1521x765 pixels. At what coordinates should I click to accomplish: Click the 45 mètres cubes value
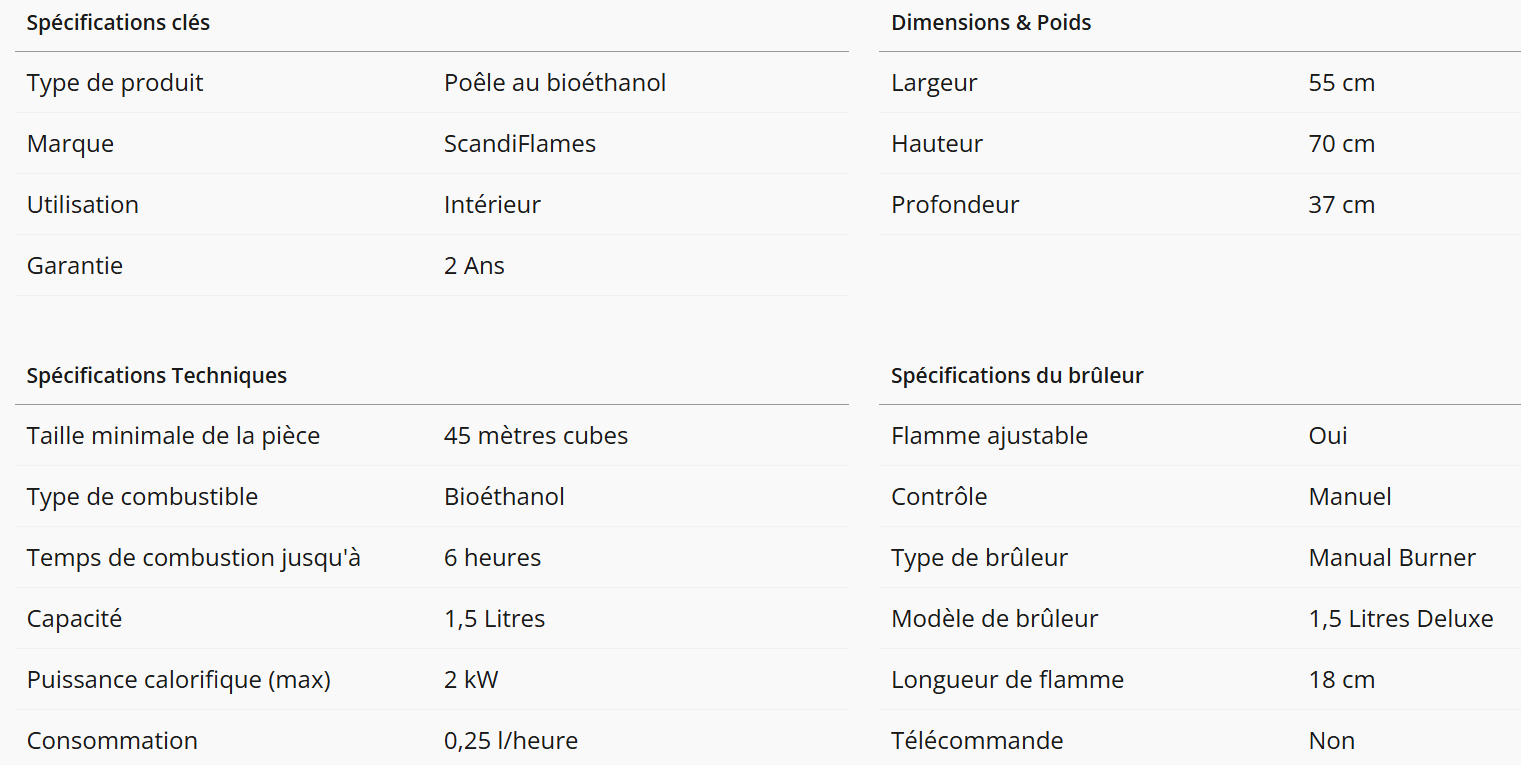pyautogui.click(x=536, y=436)
